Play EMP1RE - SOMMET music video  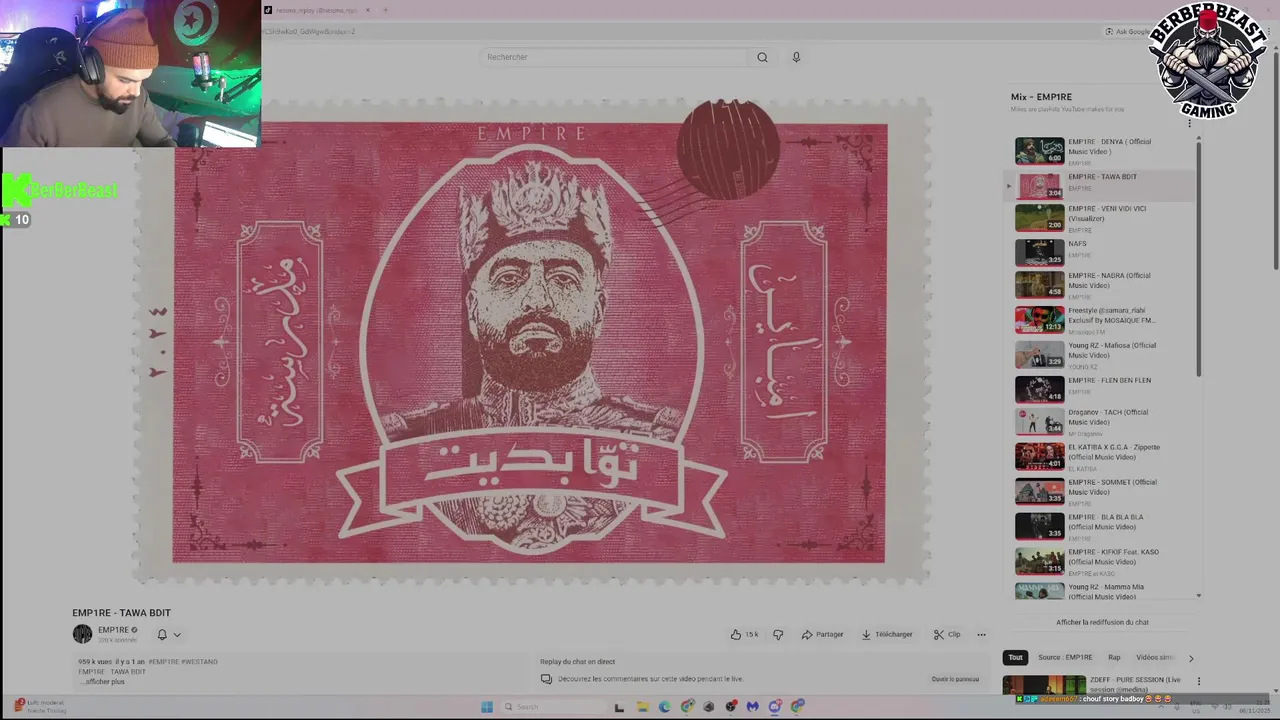pos(1103,492)
